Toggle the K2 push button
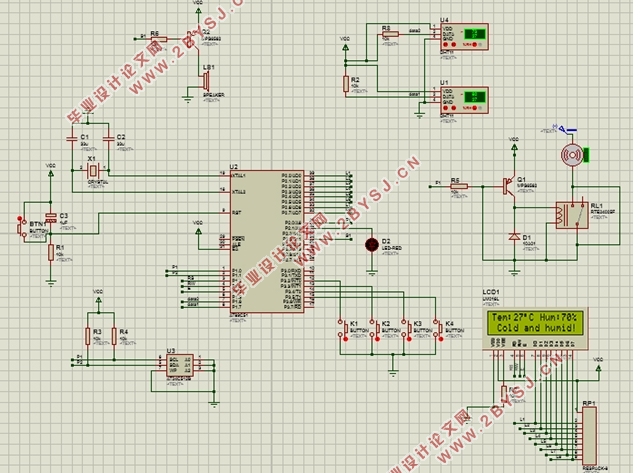Viewport: 641px width, 473px height. coord(374,329)
